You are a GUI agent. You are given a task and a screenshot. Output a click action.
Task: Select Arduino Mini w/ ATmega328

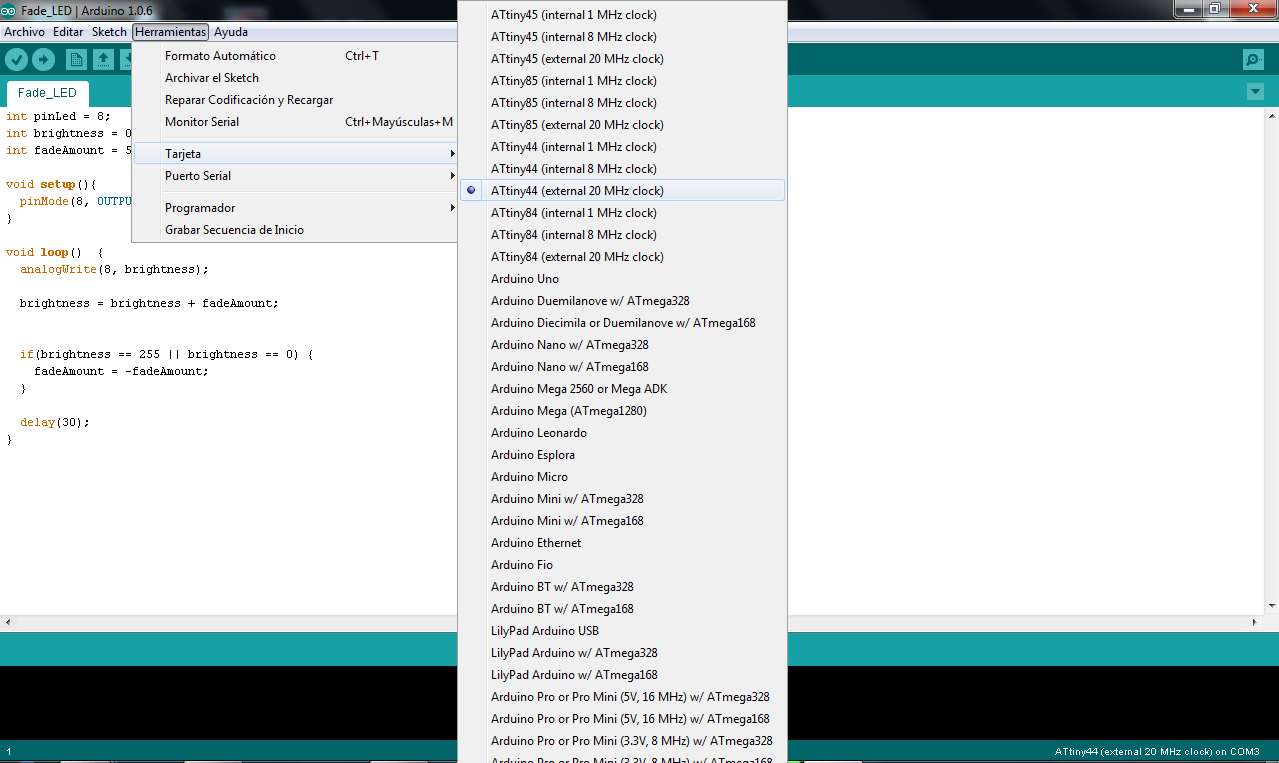tap(622, 499)
